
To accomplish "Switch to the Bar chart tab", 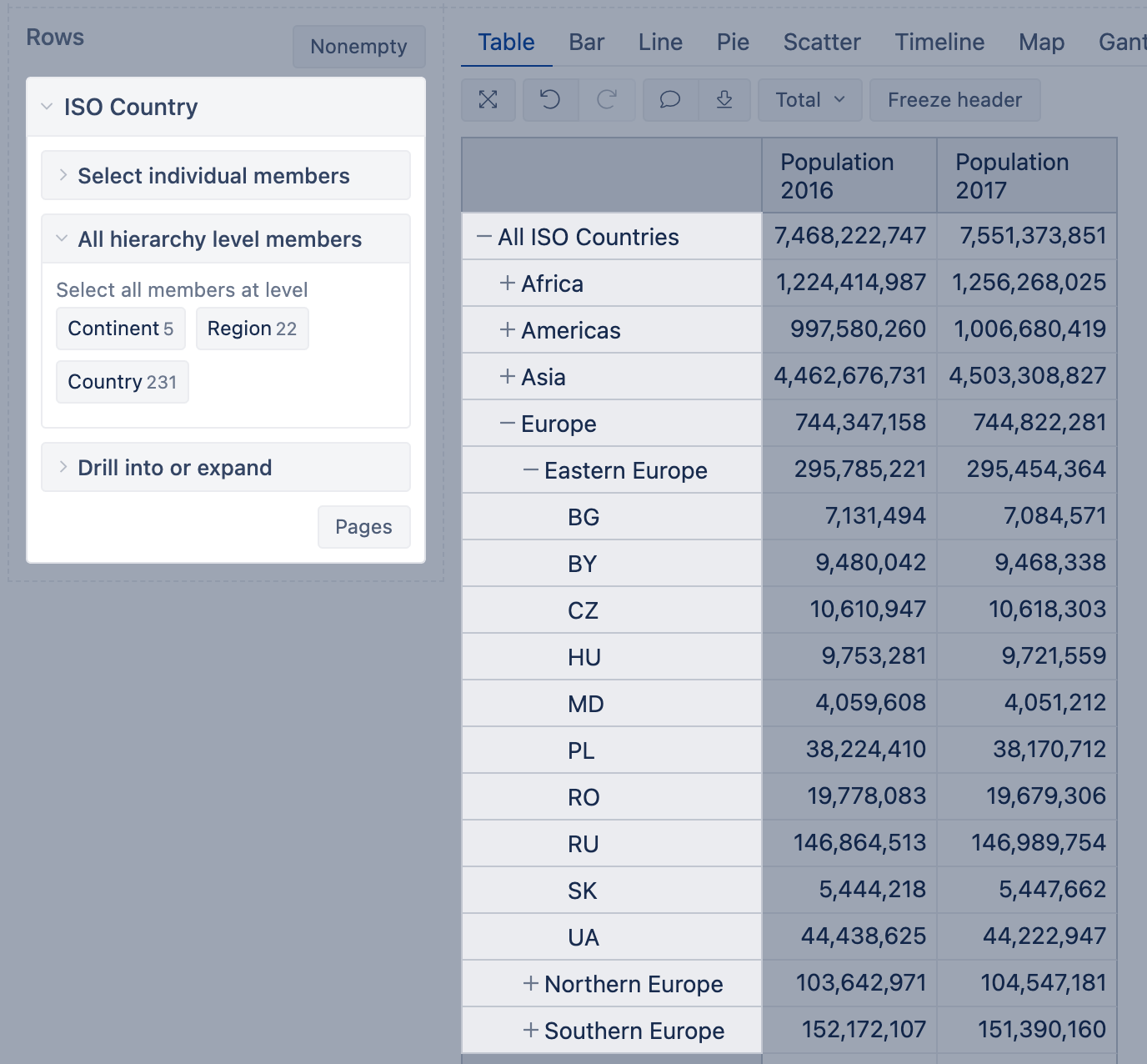I will (x=586, y=42).
